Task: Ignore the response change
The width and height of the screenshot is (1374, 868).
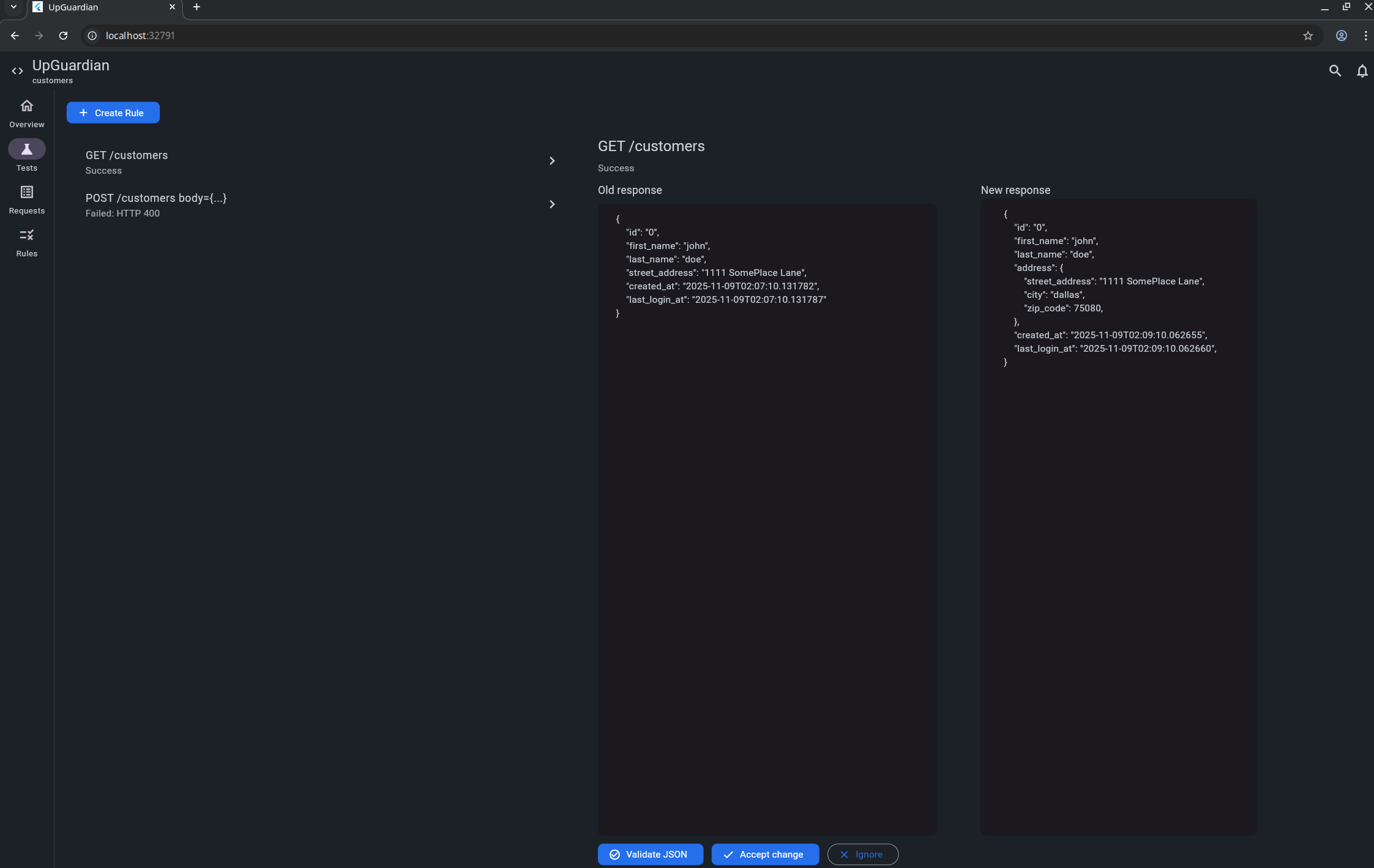Action: click(862, 854)
